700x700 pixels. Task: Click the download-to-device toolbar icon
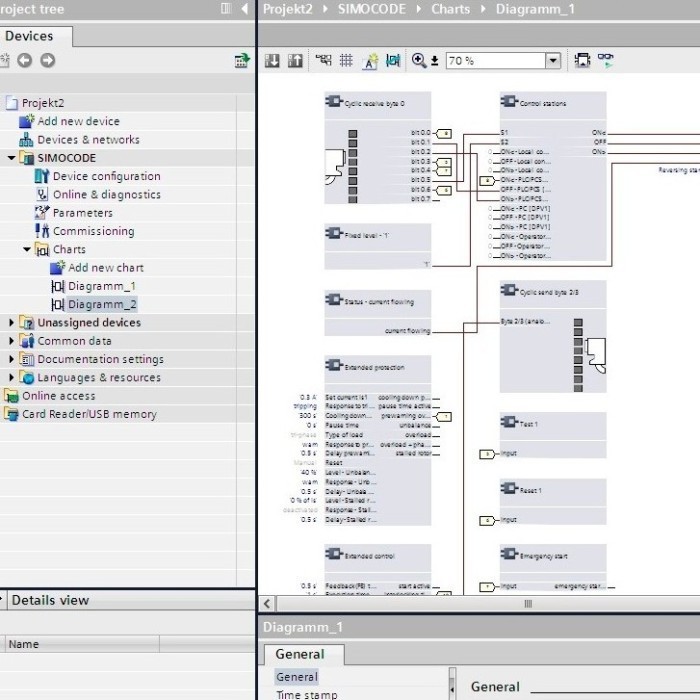click(x=272, y=60)
